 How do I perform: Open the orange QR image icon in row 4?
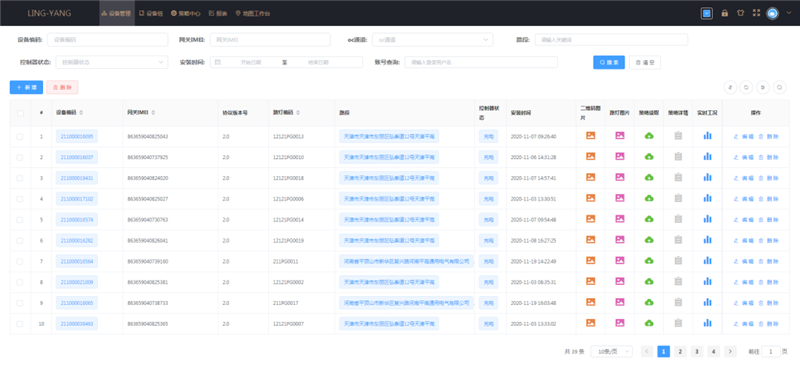[x=590, y=198]
